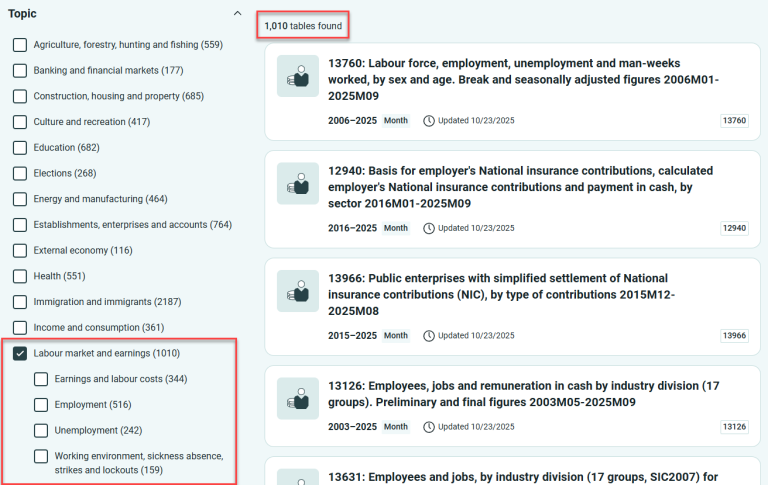Click the 13760 ID badge
The height and width of the screenshot is (485, 768).
pos(734,121)
